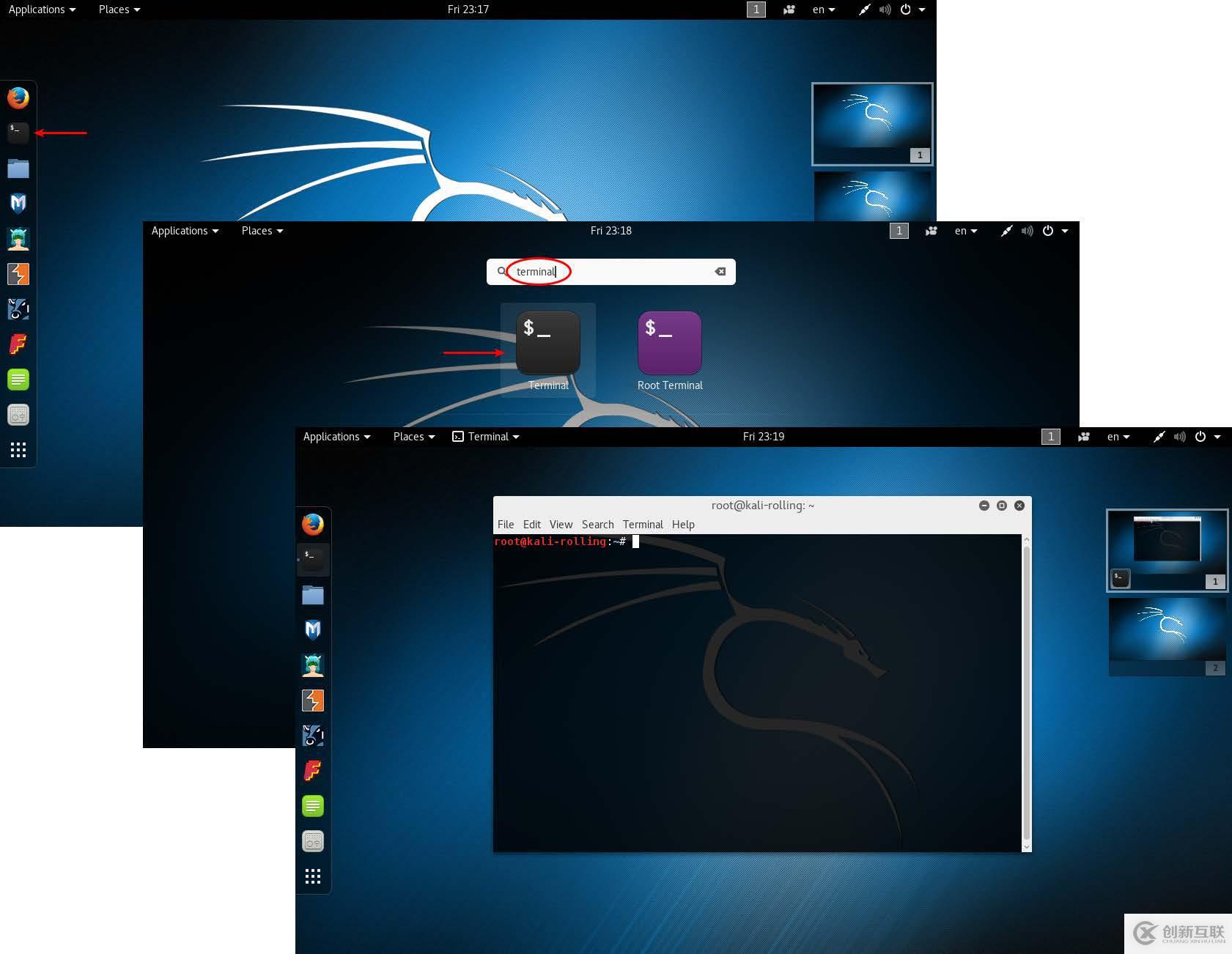Screen dimensions: 1232x954
Task: Click the terminal window's vertical scrollbar
Action: point(1026,692)
